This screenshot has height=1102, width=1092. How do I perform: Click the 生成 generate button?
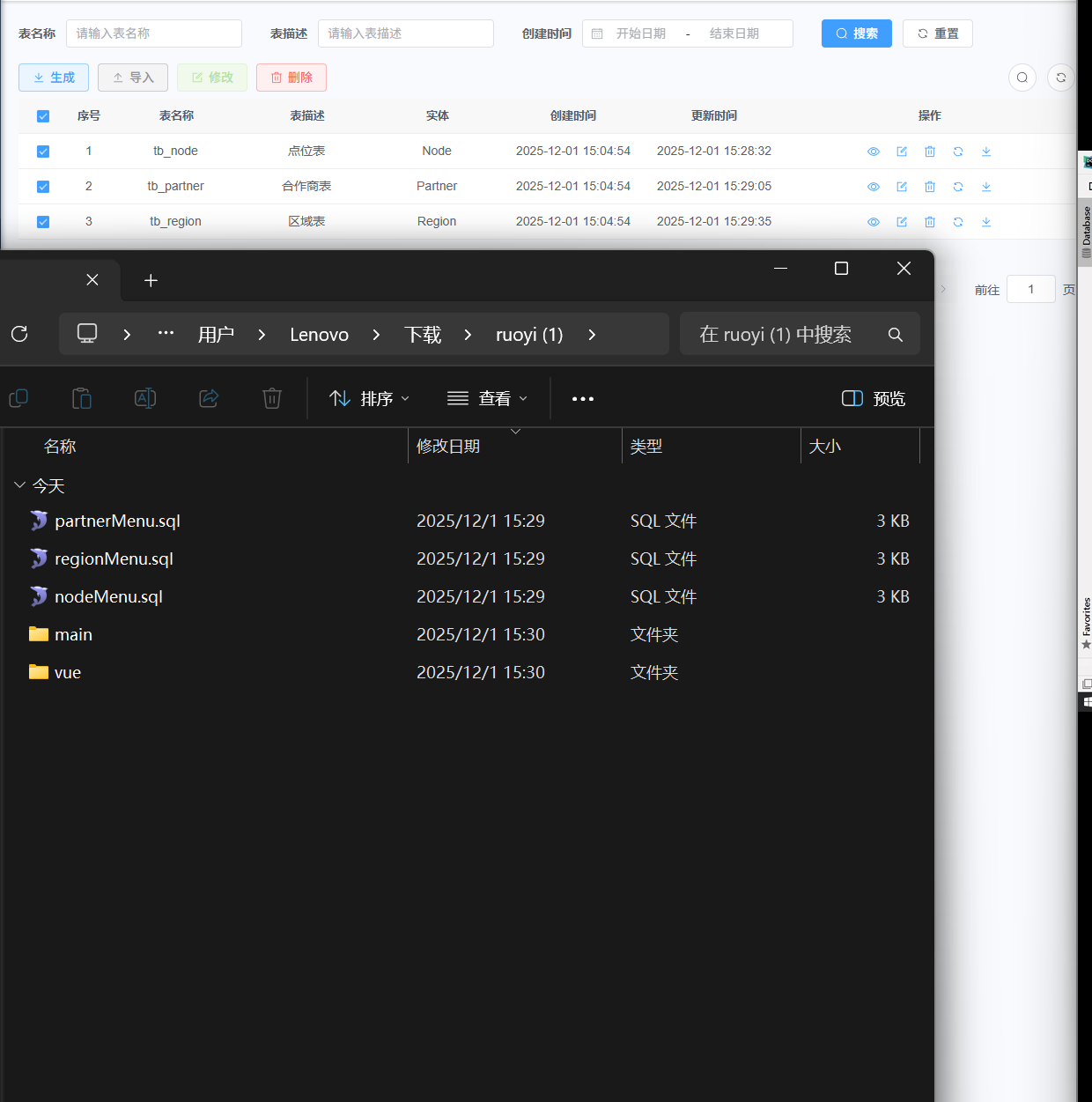point(54,78)
